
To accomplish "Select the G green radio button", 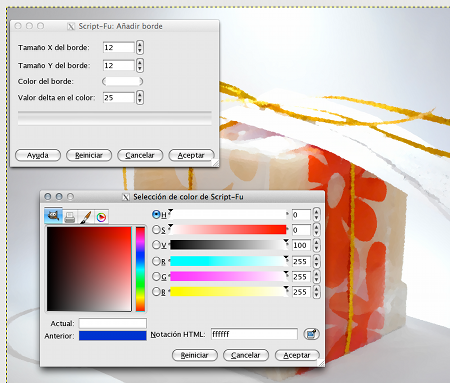I will click(x=156, y=276).
